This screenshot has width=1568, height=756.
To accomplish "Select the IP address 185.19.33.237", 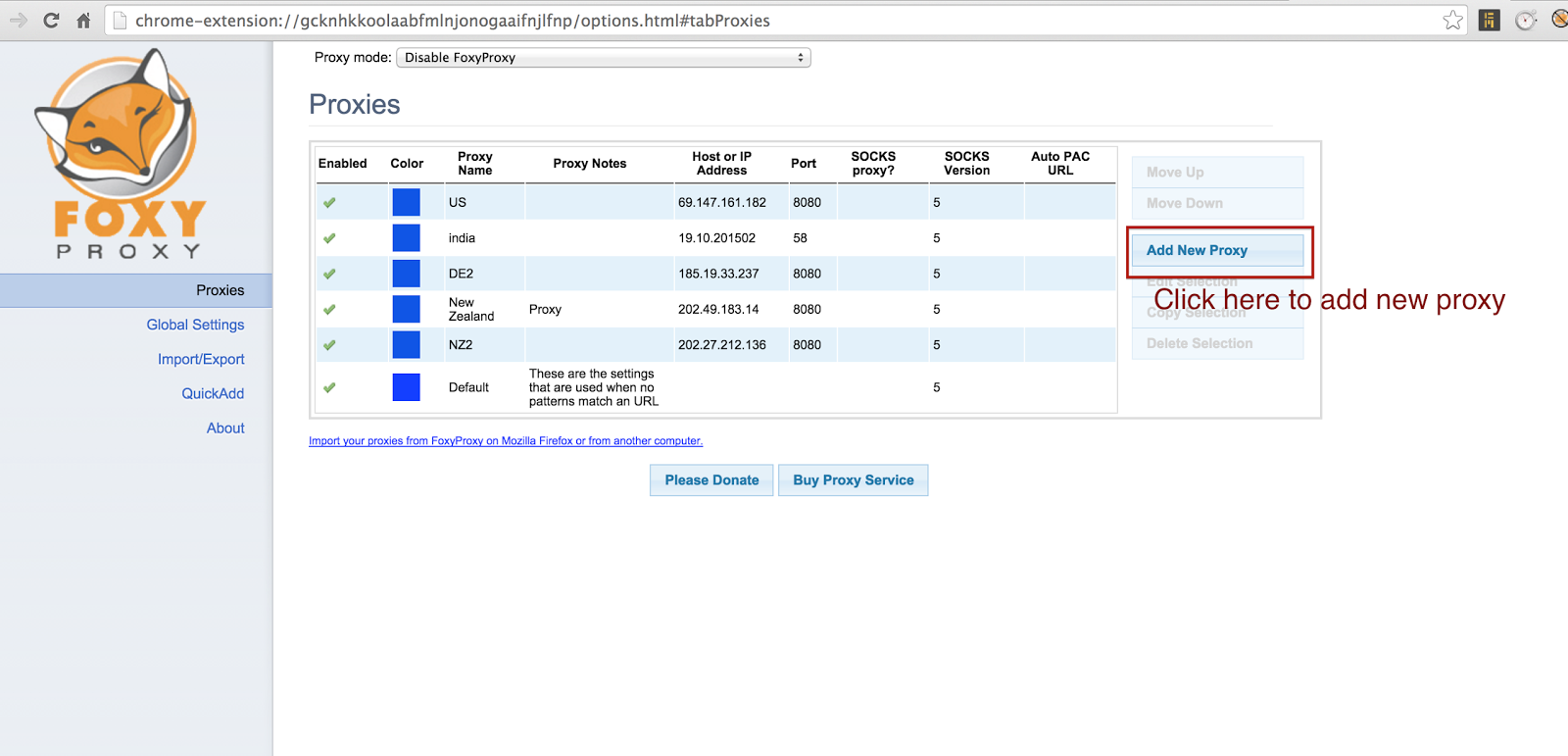I will 718,274.
